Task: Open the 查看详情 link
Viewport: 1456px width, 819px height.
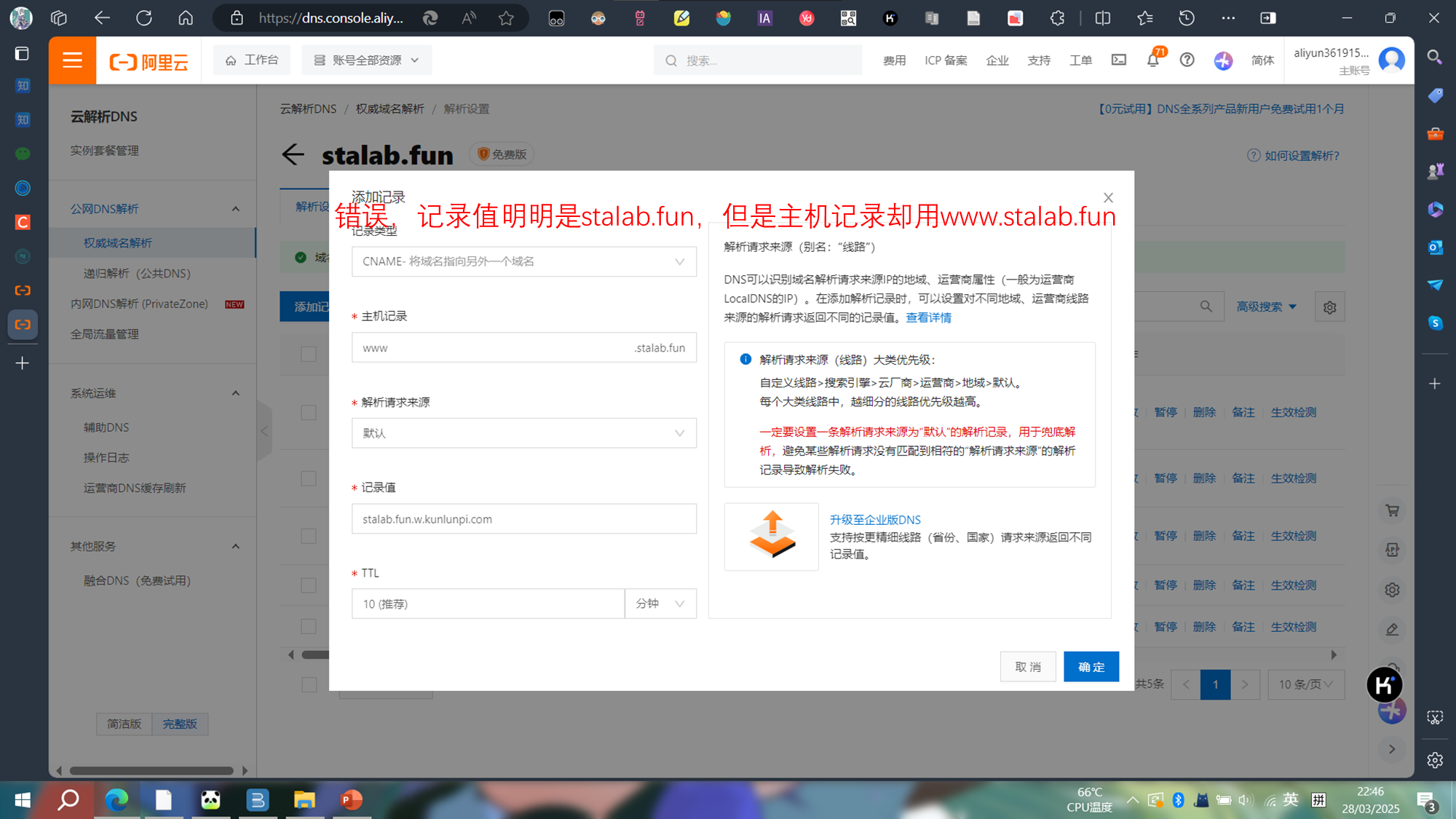Action: (928, 317)
